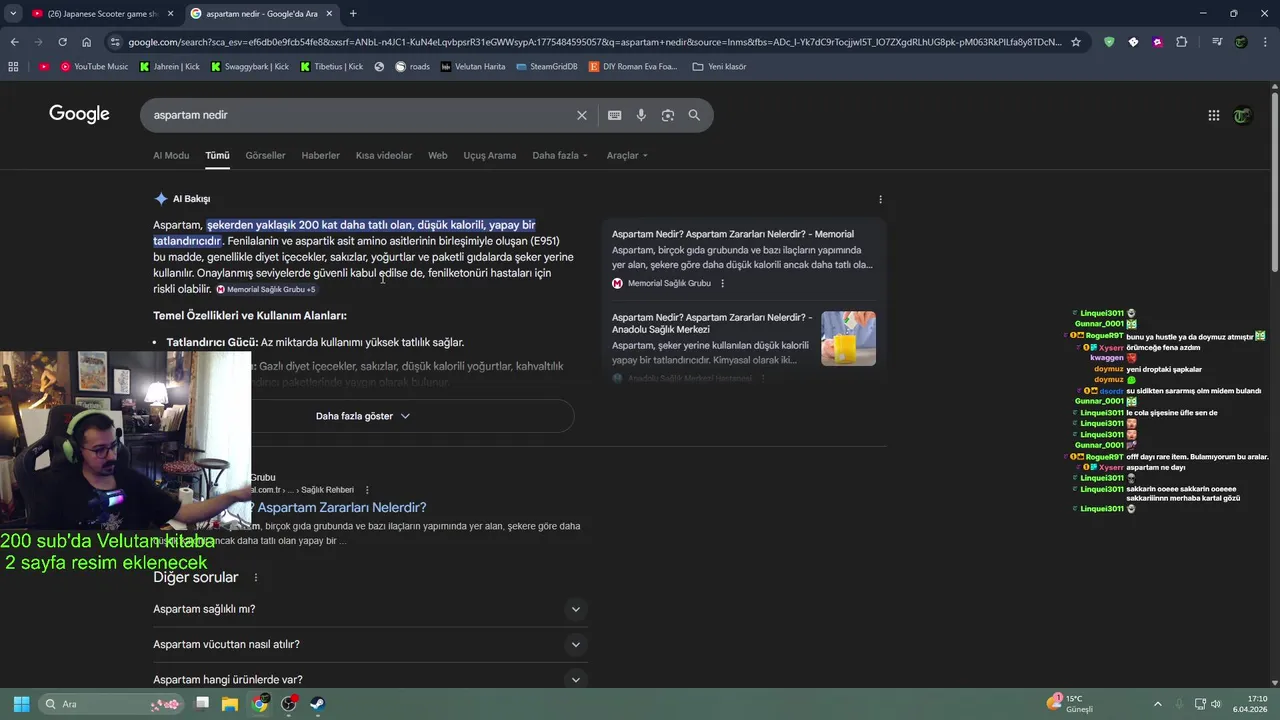Open Aspartam Zararları Nelerdir? result title

coord(341,507)
